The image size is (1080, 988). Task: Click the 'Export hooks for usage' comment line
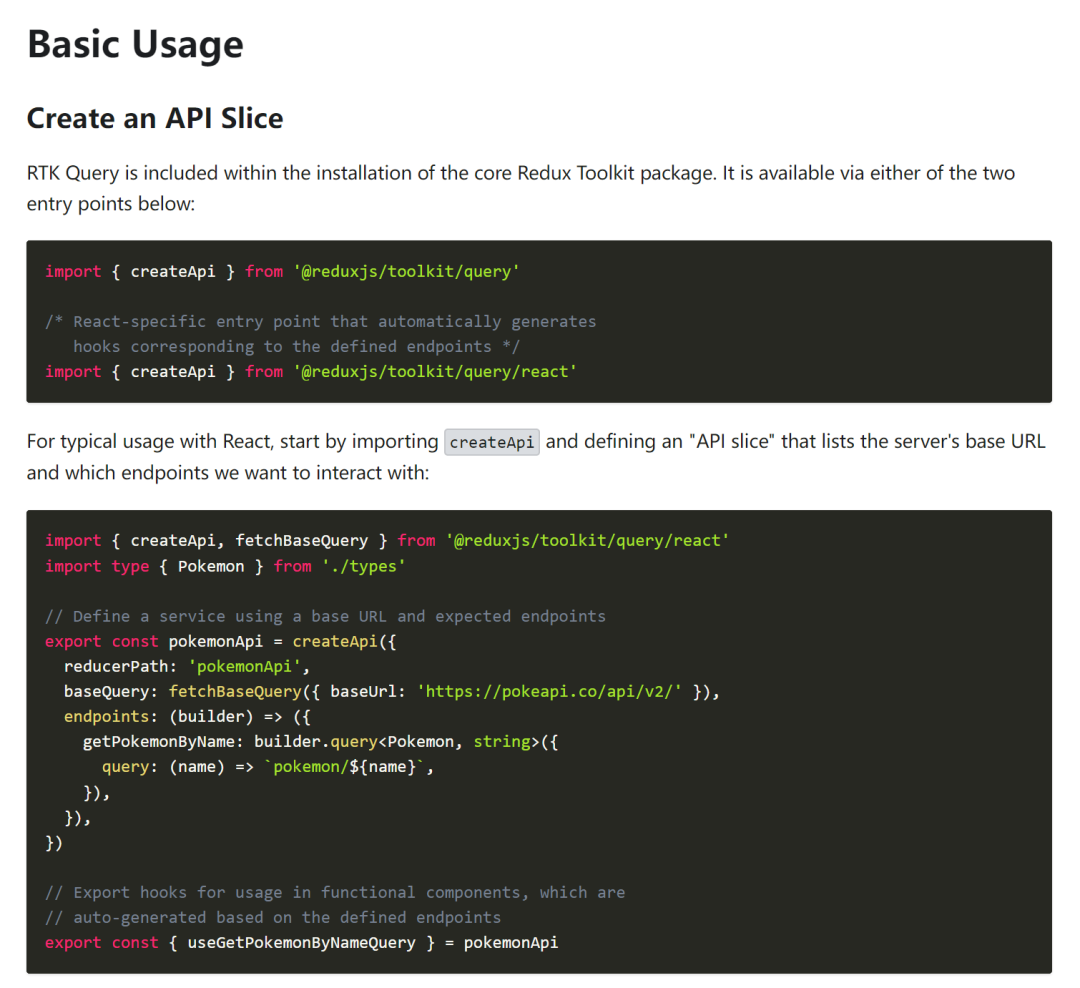tap(335, 892)
